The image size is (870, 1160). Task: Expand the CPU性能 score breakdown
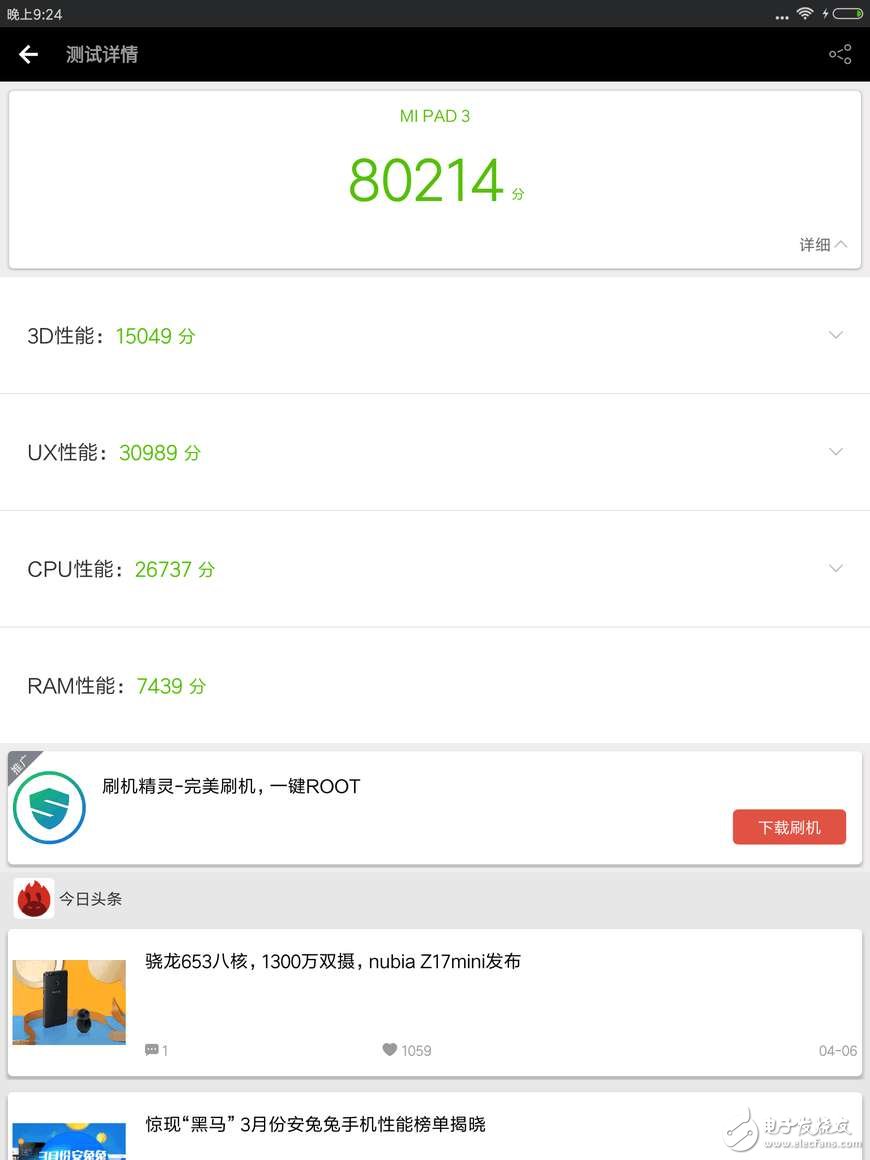836,568
